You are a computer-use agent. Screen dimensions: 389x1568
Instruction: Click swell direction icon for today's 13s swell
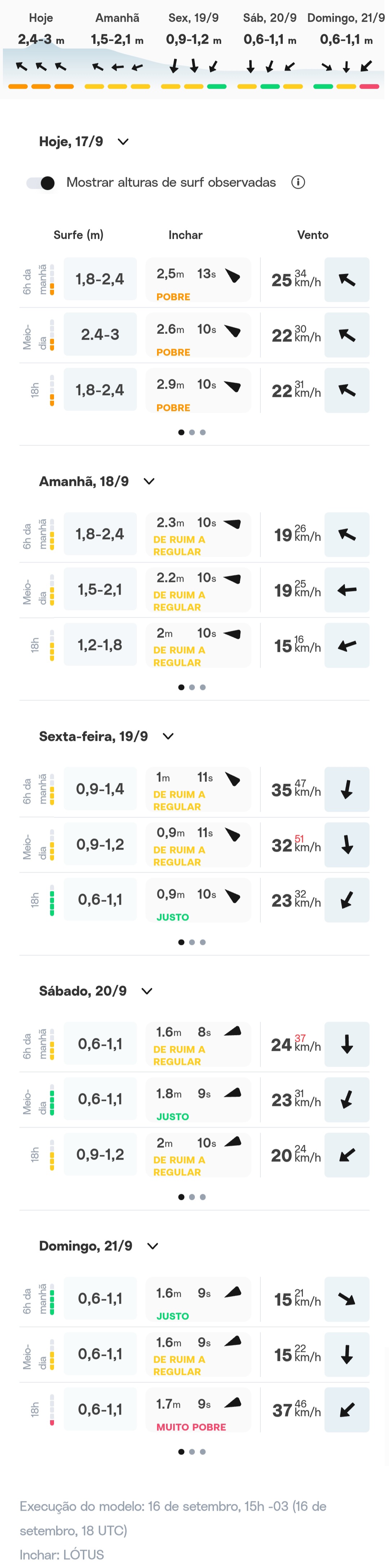coord(233,276)
